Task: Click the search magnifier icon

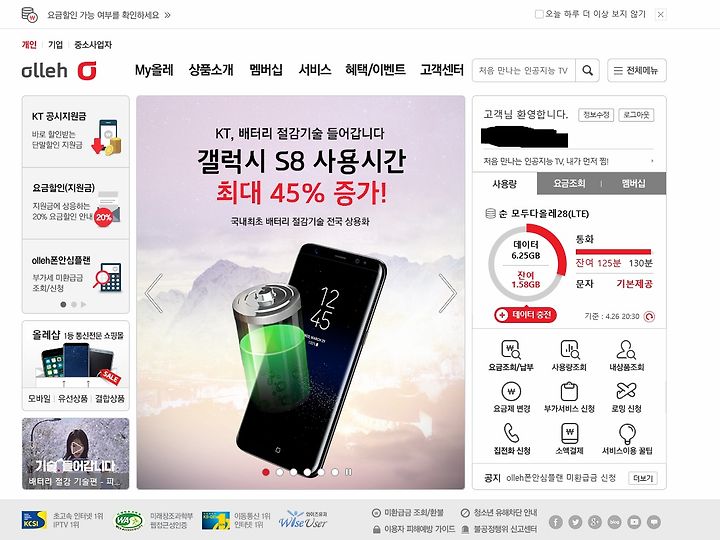Action: (x=587, y=70)
